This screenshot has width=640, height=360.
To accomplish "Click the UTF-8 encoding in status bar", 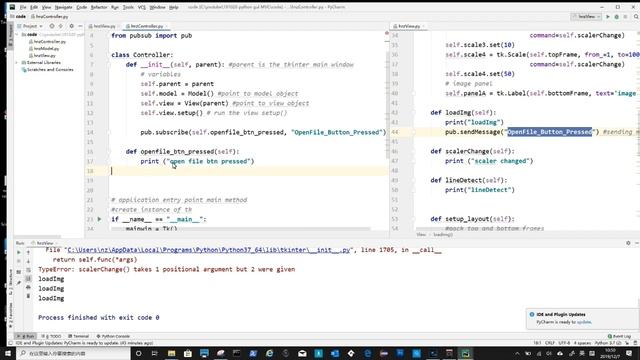I will (x=564, y=343).
